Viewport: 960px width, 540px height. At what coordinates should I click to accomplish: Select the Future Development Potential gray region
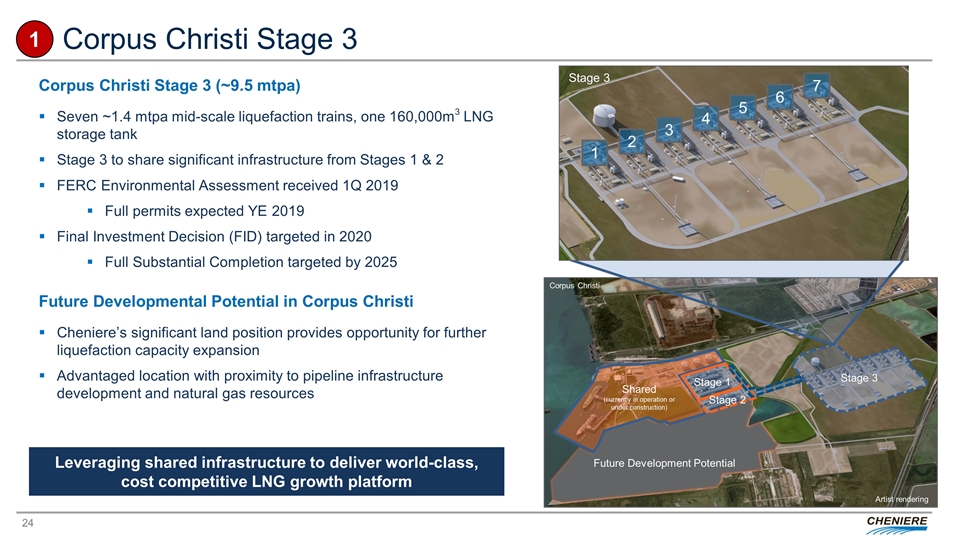point(665,462)
